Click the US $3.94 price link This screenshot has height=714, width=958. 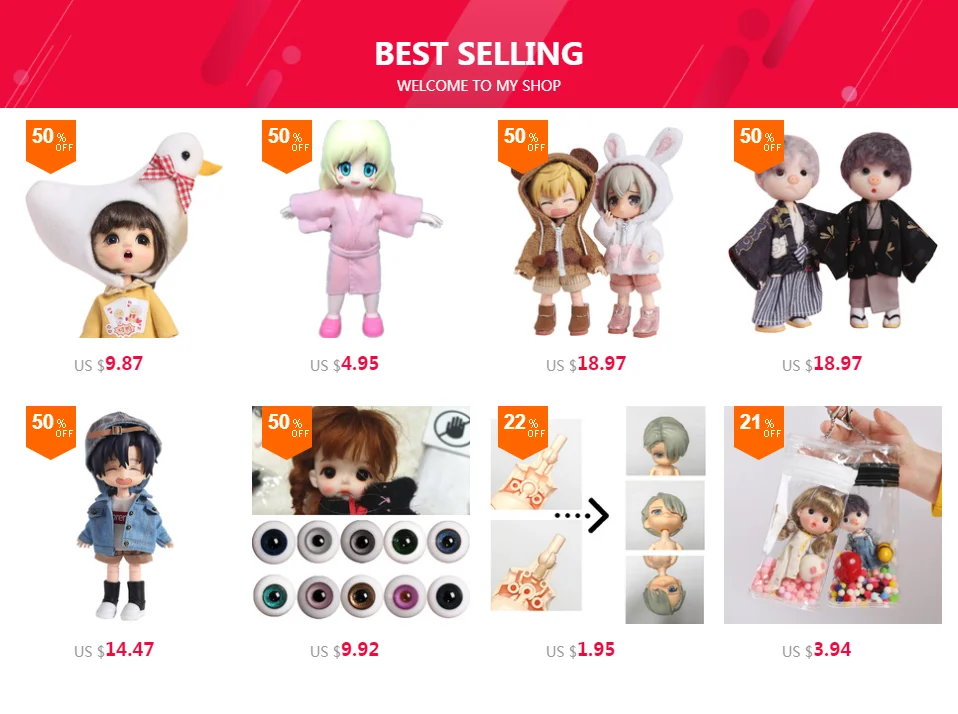pyautogui.click(x=816, y=650)
